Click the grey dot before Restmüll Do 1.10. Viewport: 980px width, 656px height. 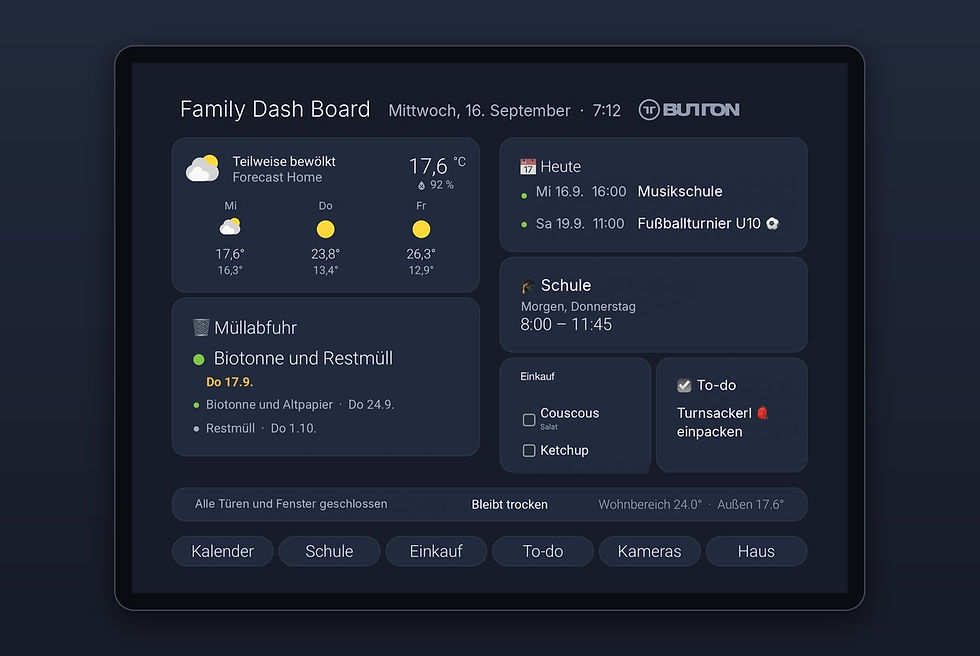click(196, 429)
